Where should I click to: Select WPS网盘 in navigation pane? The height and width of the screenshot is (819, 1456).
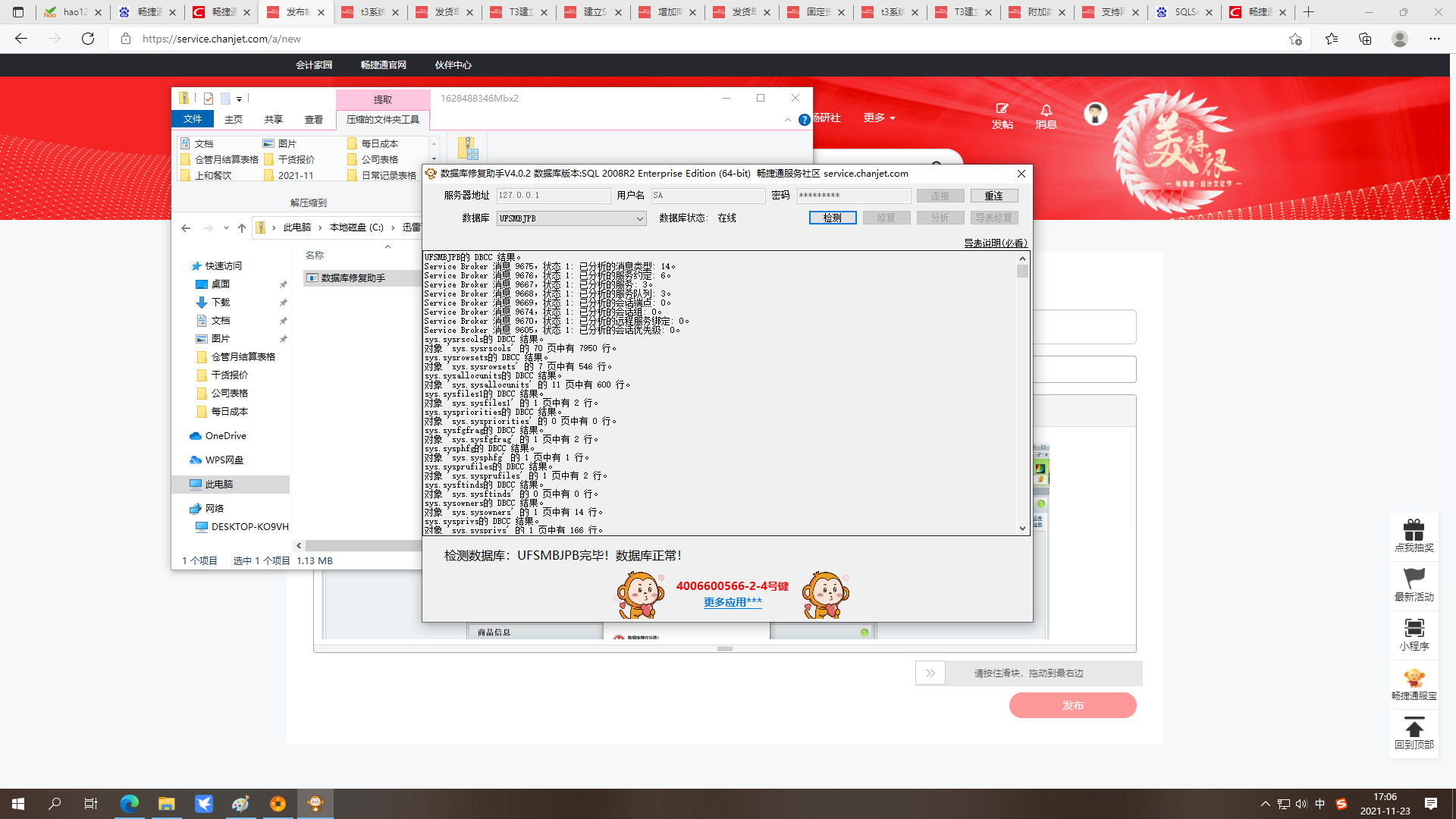(224, 460)
